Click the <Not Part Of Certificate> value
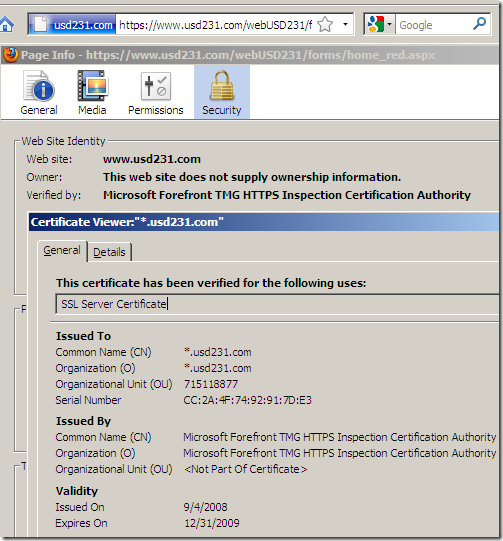Image resolution: width=503 pixels, height=541 pixels. point(245,469)
